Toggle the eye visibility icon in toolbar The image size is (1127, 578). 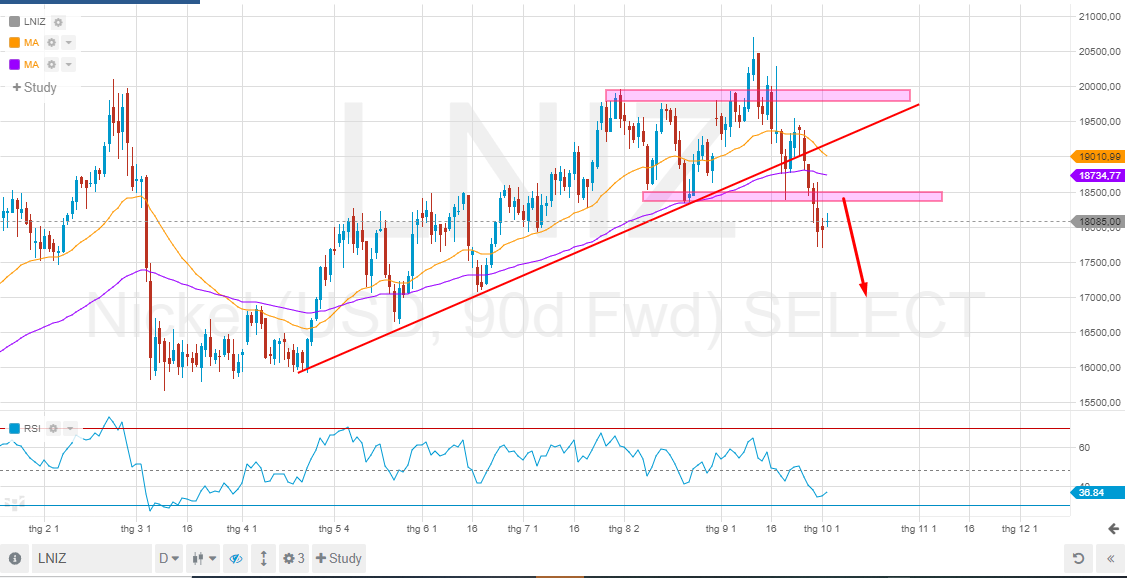[x=236, y=558]
